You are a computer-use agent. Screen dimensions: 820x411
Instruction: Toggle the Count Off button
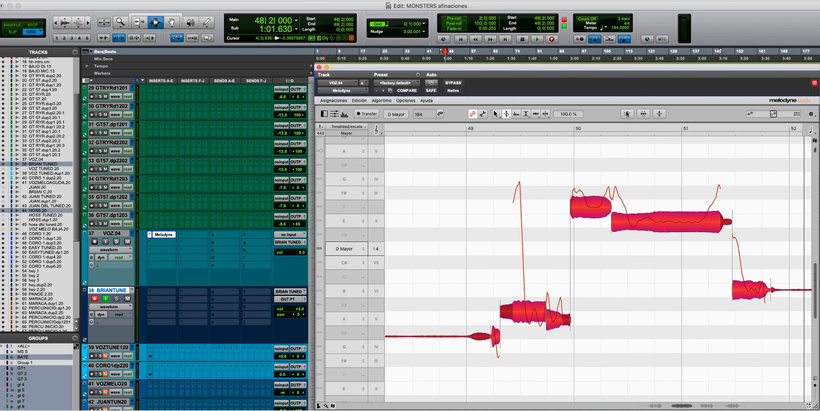[x=587, y=18]
